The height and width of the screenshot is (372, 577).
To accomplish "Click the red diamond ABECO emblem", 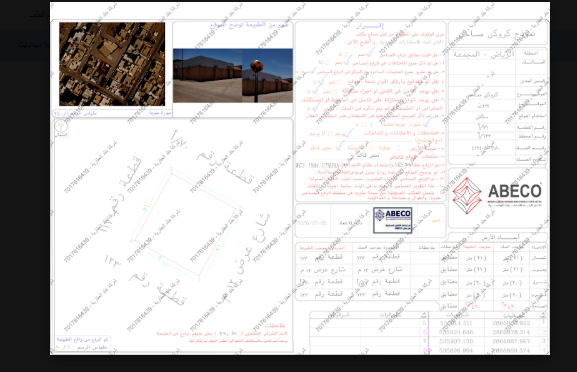I will (467, 195).
